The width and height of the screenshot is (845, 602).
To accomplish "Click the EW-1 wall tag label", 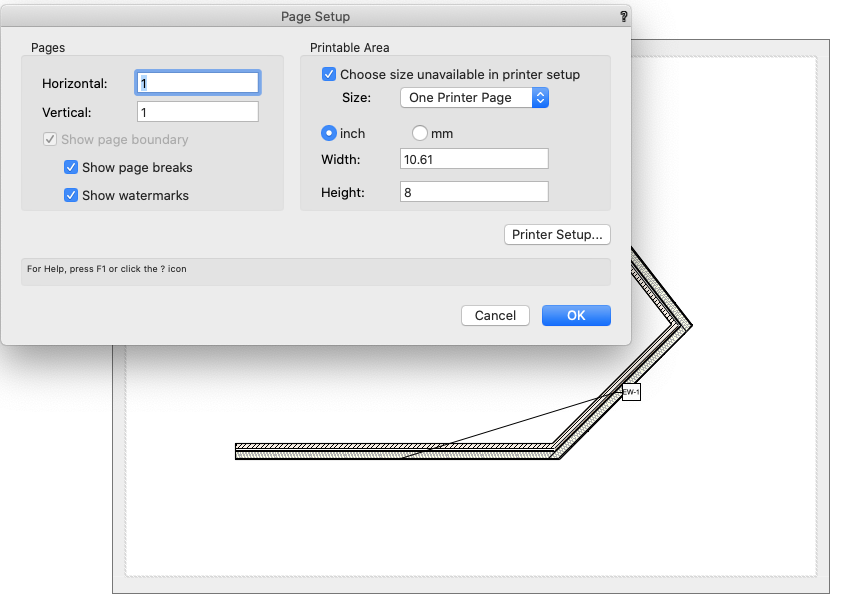I will [x=631, y=392].
